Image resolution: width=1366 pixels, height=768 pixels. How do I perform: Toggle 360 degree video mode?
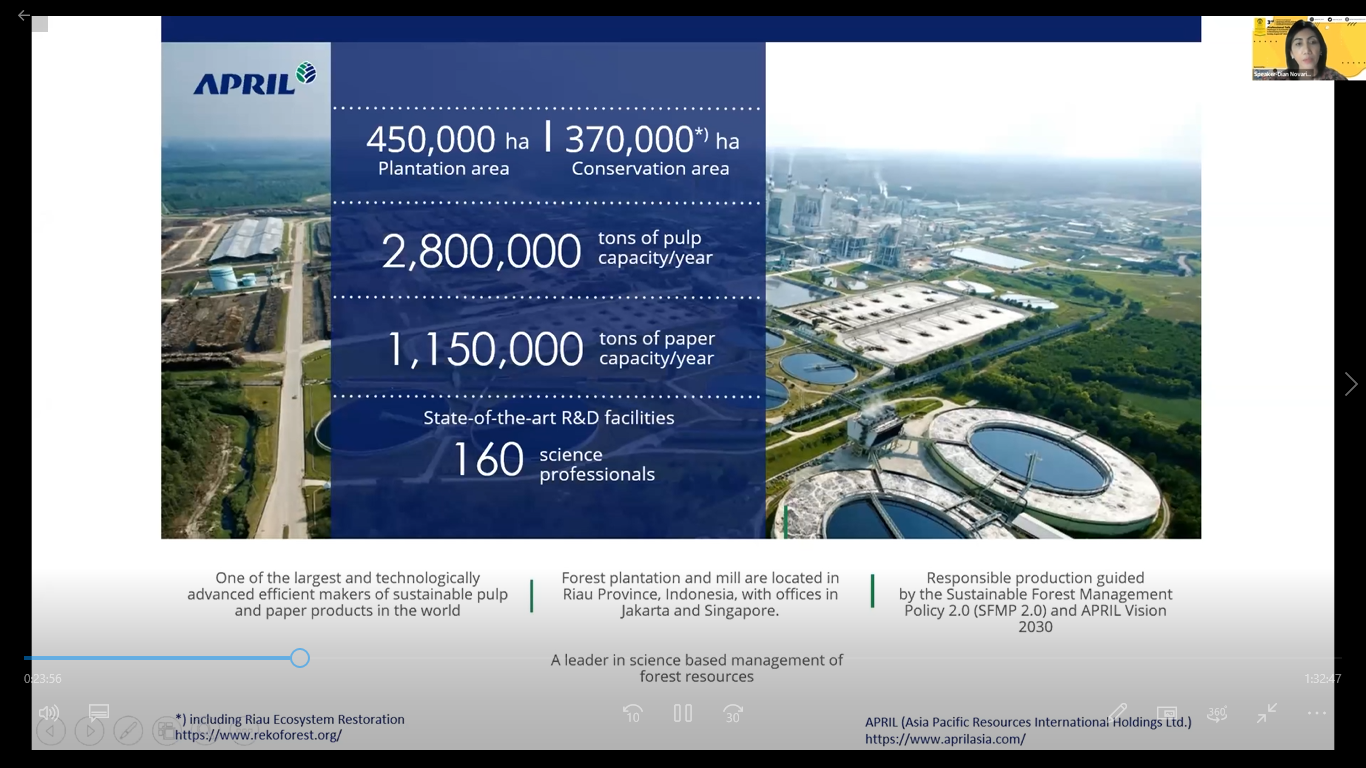(1217, 713)
